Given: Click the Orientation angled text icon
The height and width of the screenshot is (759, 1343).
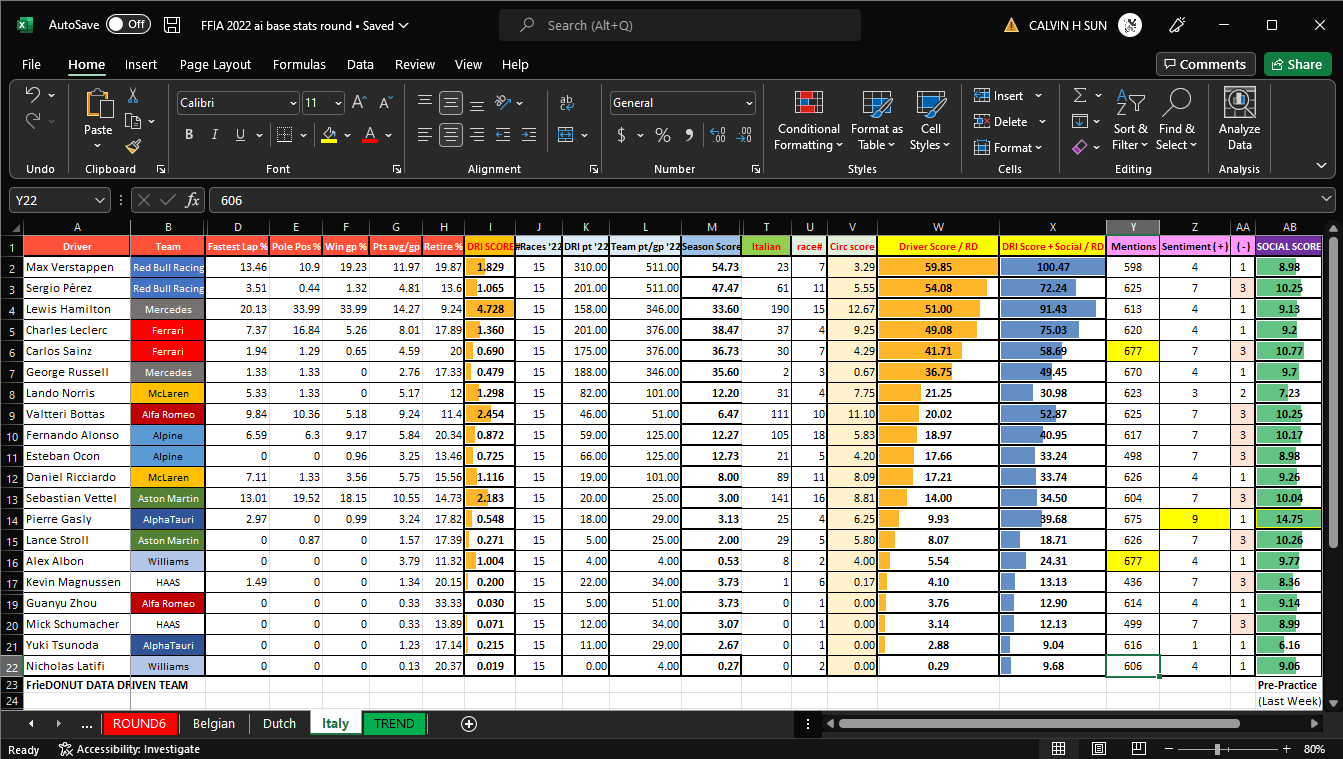Looking at the screenshot, I should pyautogui.click(x=504, y=102).
